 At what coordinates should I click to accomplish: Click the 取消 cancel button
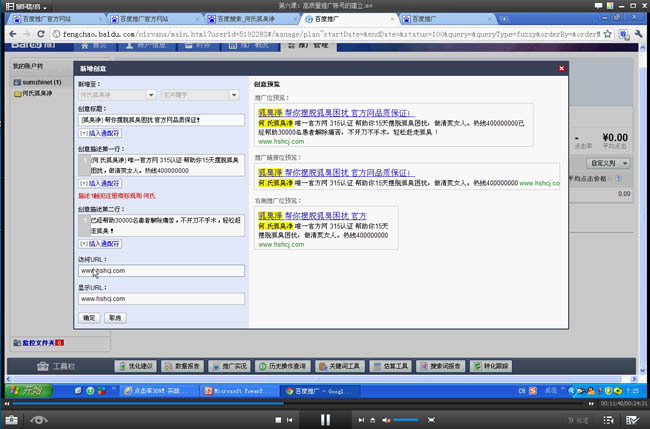115,318
